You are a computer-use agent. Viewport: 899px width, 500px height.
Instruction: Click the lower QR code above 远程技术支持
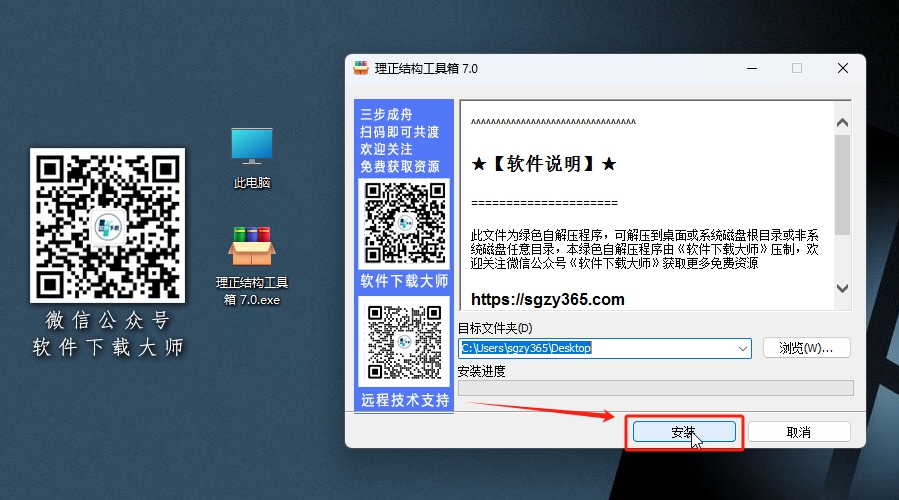[x=405, y=342]
